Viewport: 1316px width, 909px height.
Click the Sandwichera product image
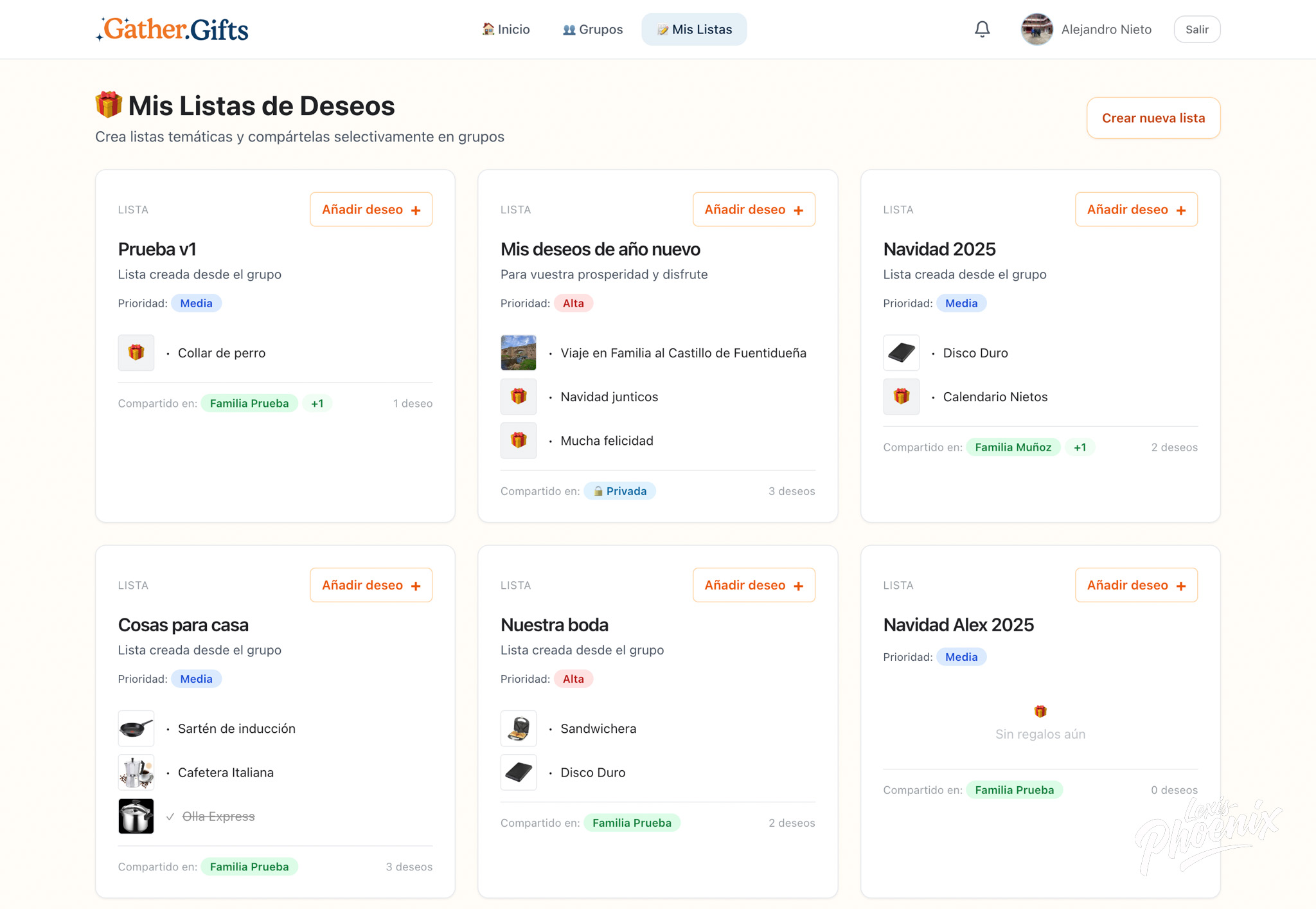(x=518, y=728)
